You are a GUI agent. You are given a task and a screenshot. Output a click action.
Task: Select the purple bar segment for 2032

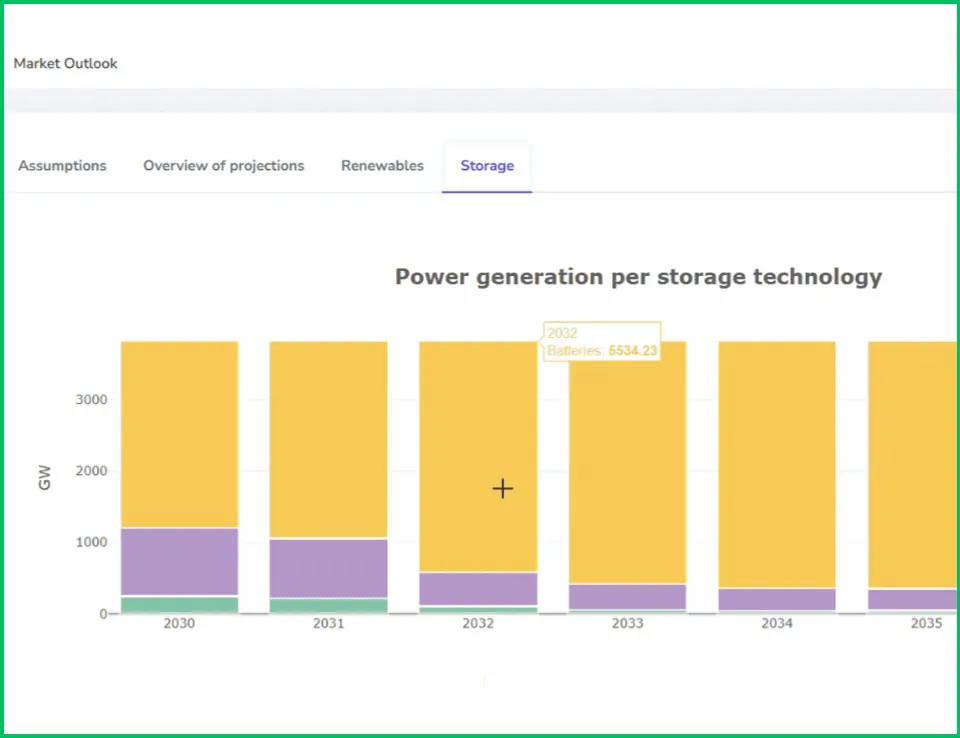(x=478, y=589)
